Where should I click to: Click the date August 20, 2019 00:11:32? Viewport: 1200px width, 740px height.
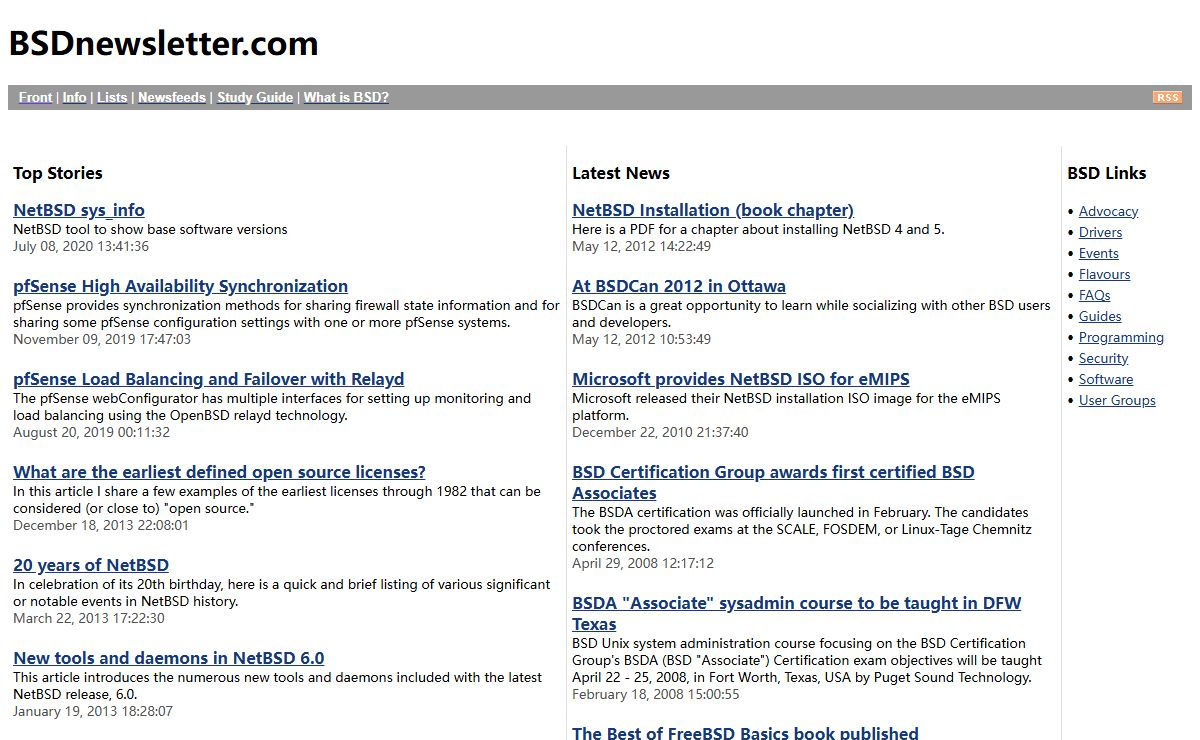coord(91,432)
